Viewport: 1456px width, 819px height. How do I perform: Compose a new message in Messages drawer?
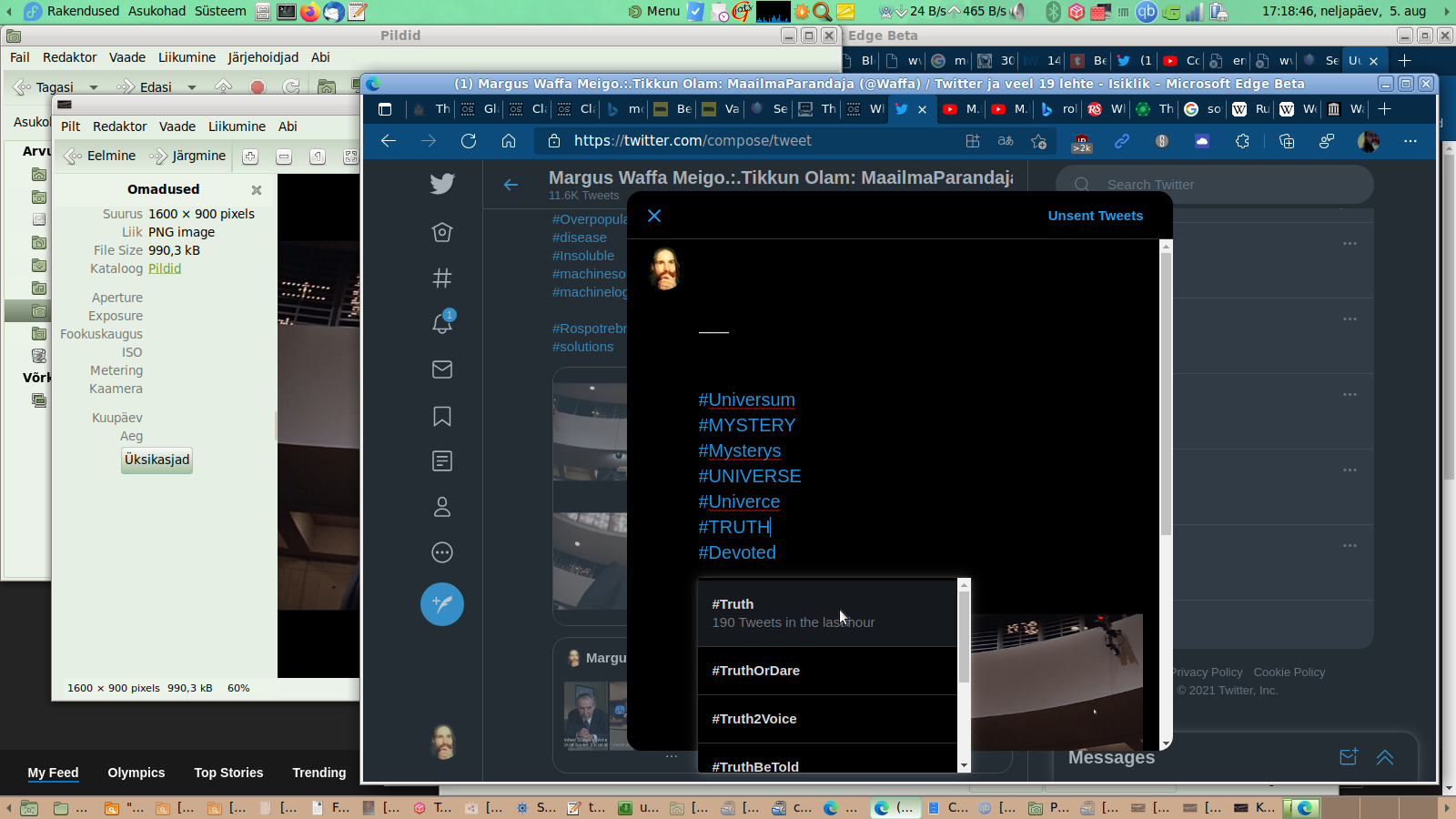pos(1349,757)
